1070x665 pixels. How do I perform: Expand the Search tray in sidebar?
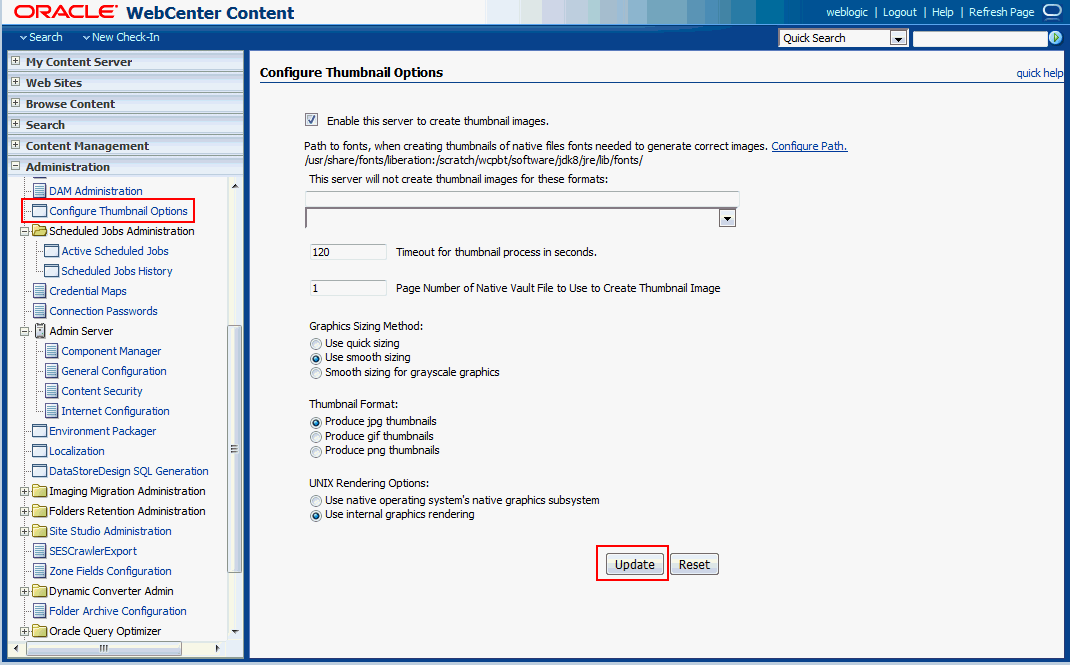click(x=16, y=124)
